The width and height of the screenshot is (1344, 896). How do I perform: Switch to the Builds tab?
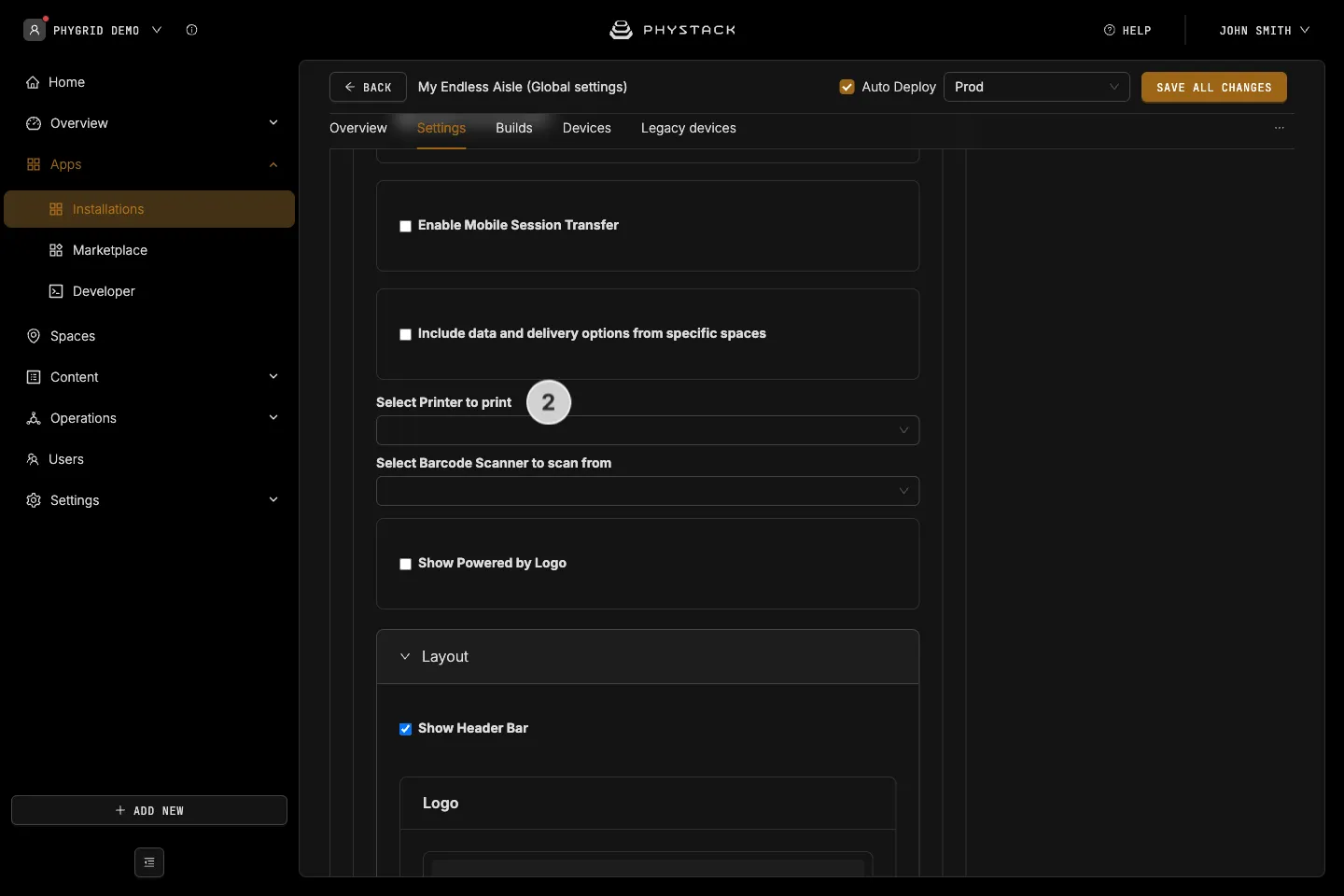coord(514,128)
